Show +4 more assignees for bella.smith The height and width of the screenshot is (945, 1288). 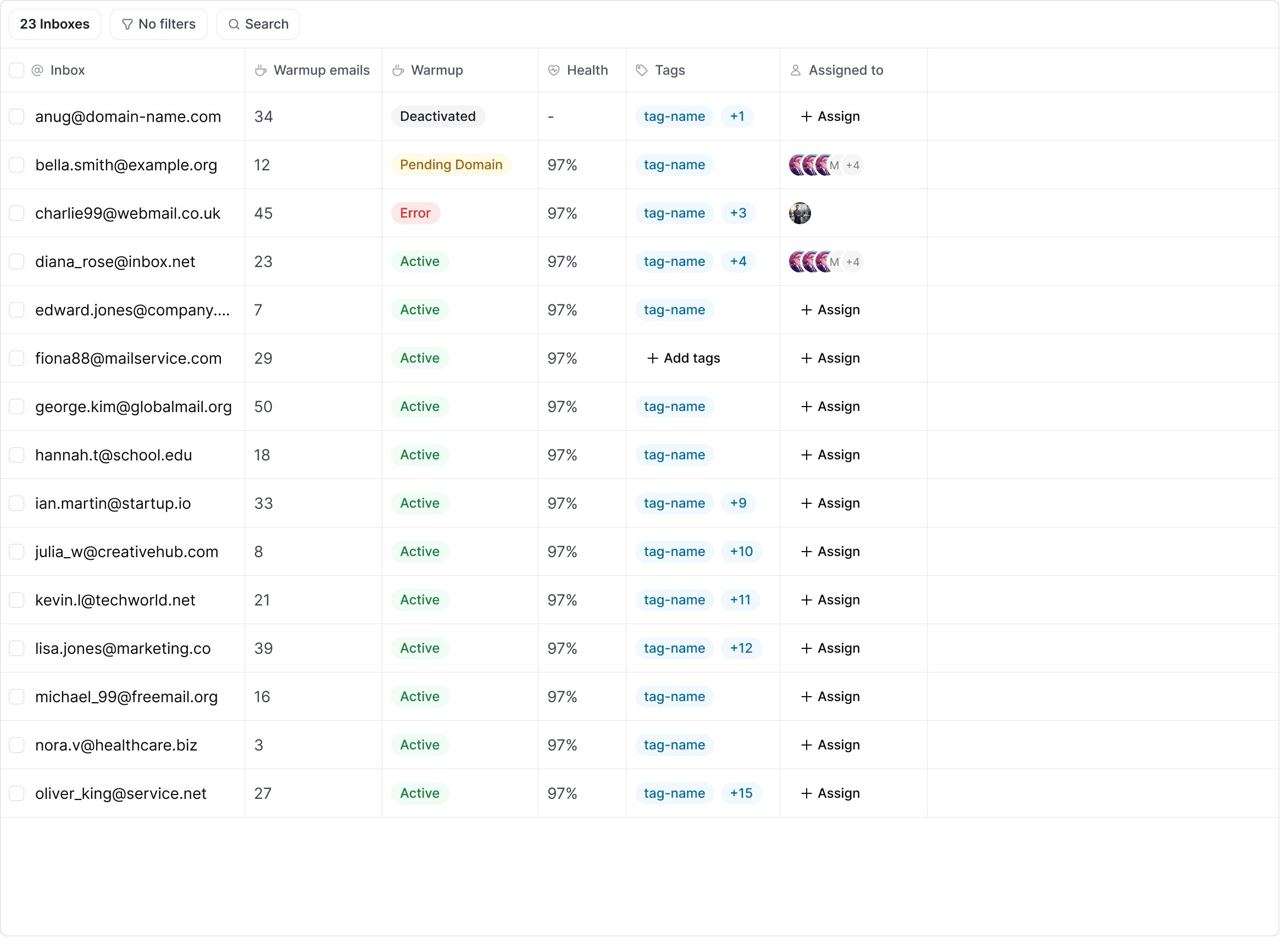[852, 165]
